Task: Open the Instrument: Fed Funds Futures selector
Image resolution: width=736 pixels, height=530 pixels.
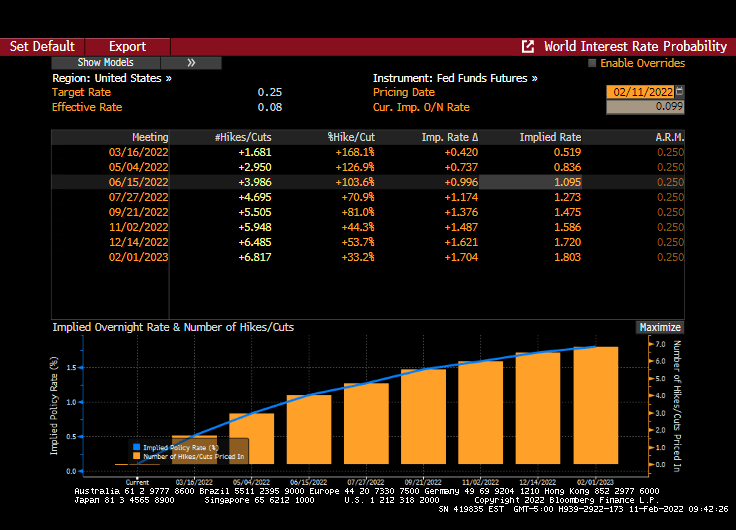Action: point(455,77)
